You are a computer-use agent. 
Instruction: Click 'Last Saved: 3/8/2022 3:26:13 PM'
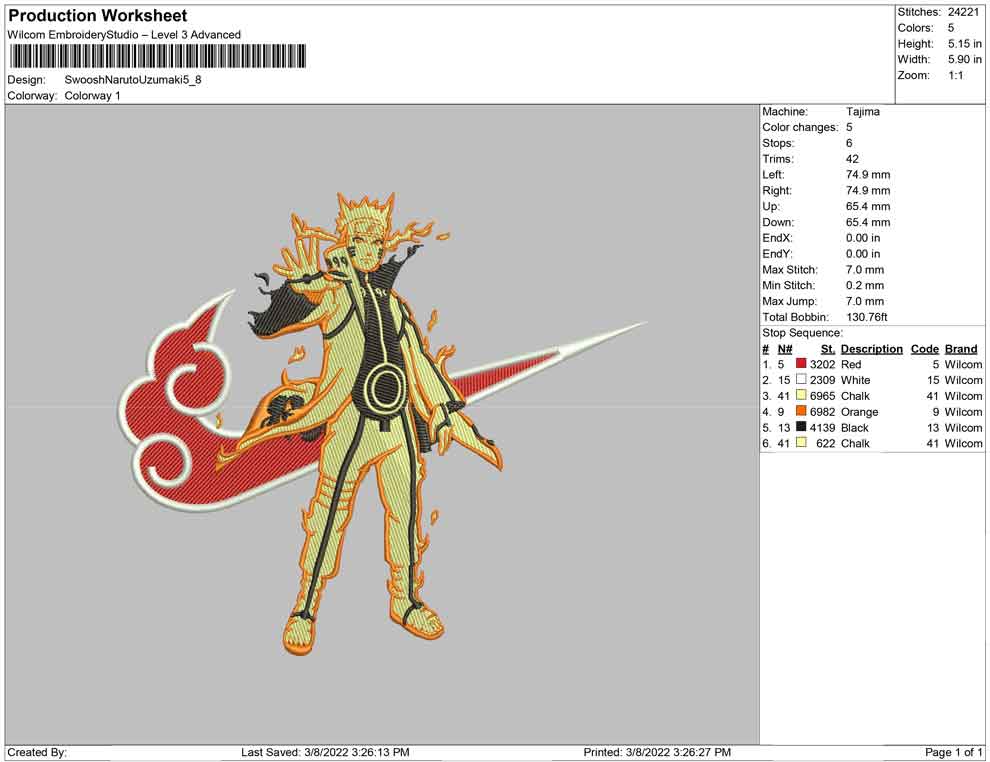tap(325, 752)
